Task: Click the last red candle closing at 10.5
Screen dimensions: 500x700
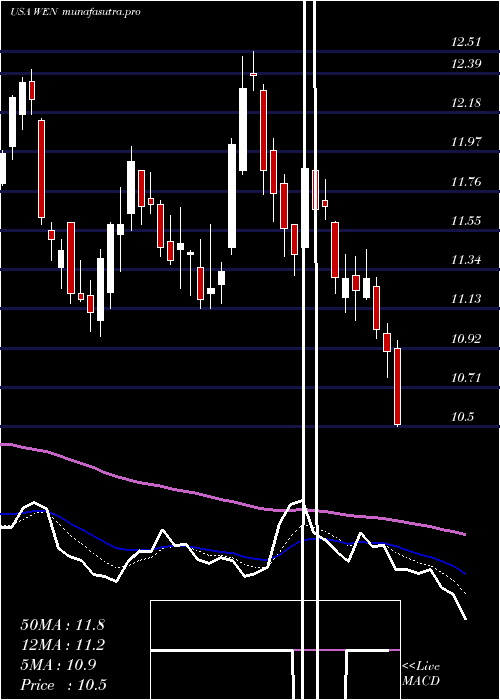Action: point(397,387)
